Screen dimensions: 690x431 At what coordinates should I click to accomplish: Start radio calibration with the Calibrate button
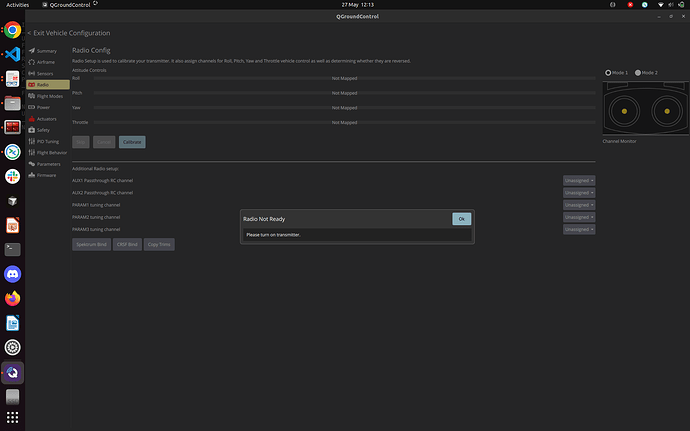coord(132,142)
